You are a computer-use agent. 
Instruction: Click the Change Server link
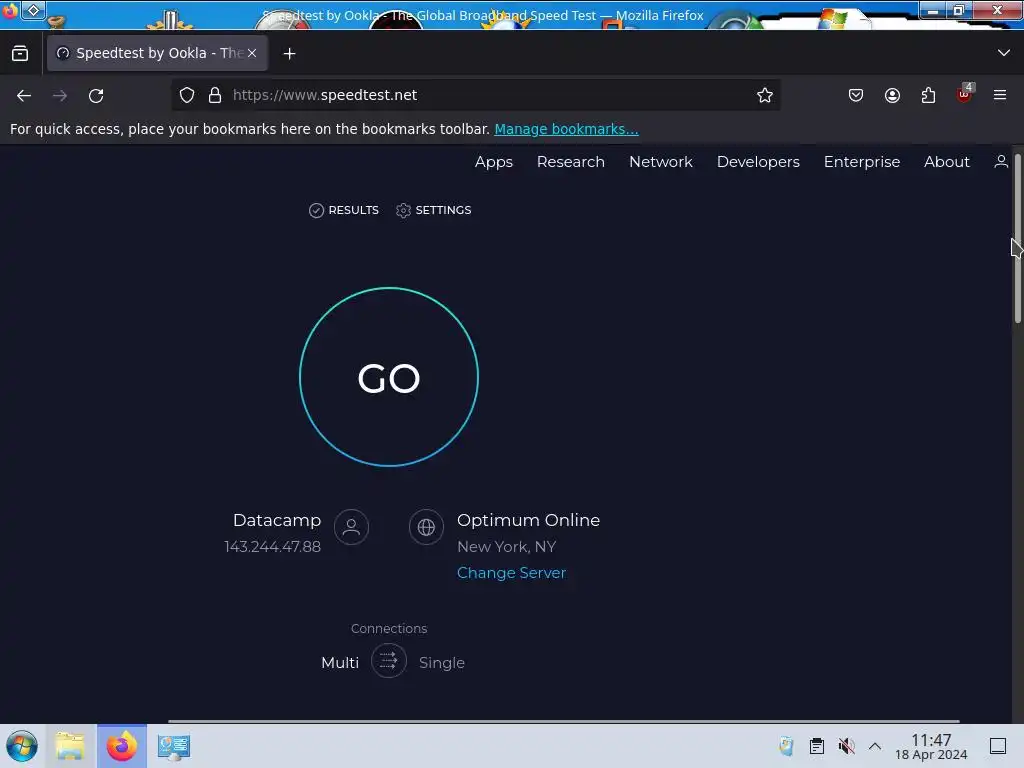(511, 573)
